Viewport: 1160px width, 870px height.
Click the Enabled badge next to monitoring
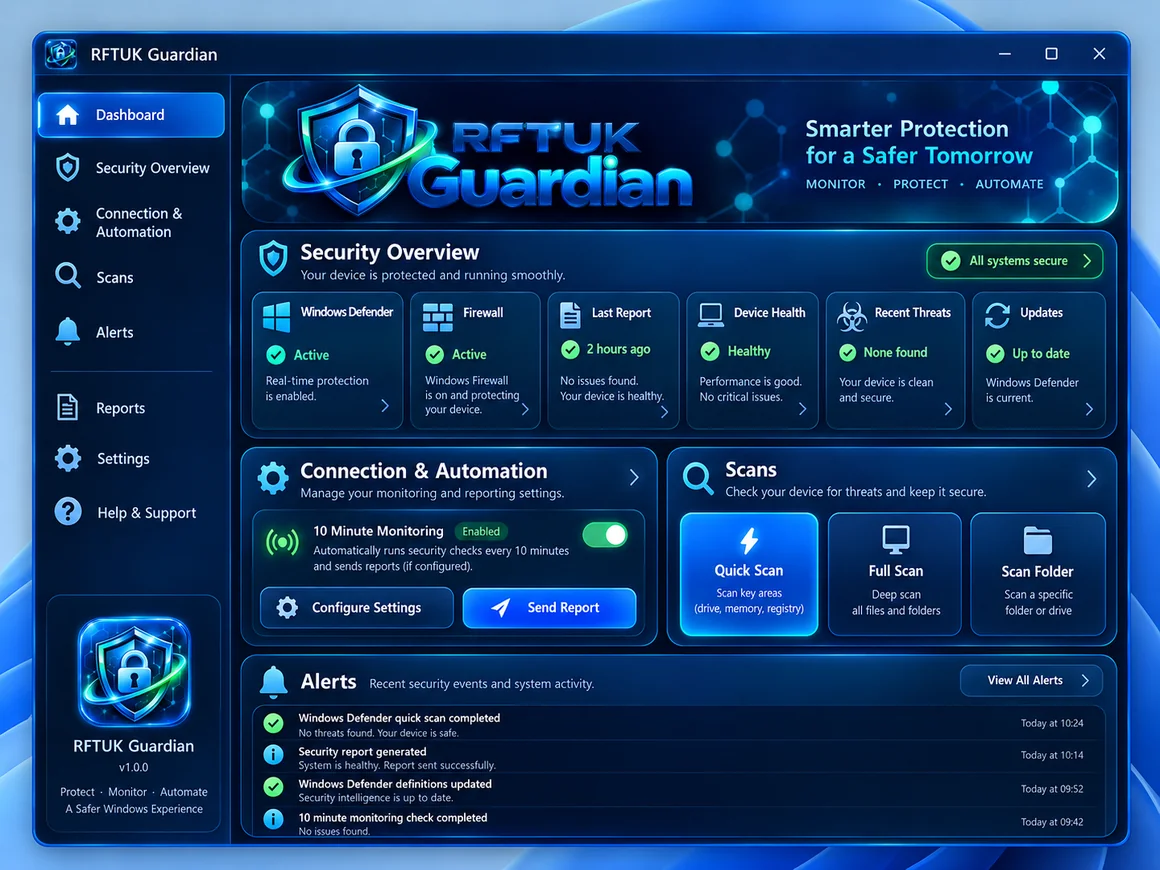481,531
